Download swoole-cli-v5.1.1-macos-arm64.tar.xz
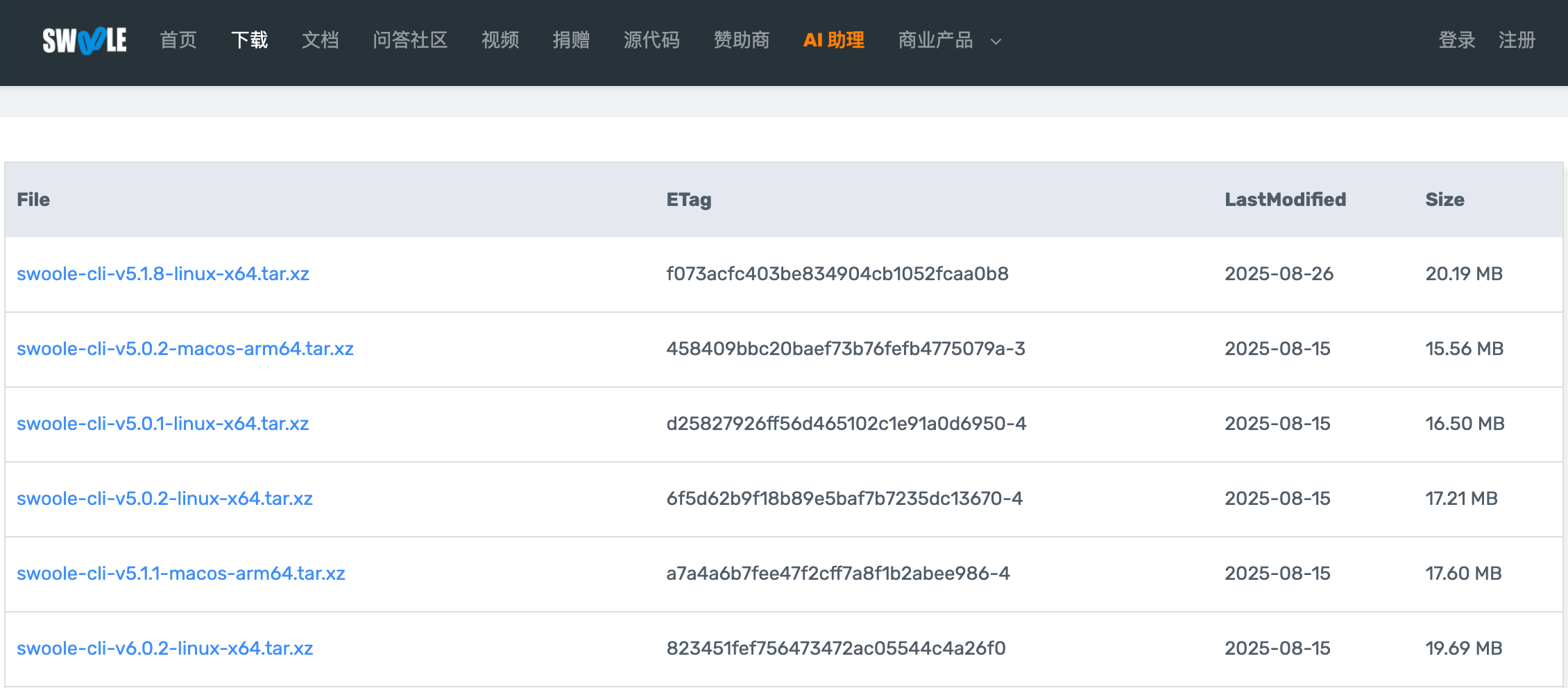Screen dimensions: 1568x688 tap(181, 574)
